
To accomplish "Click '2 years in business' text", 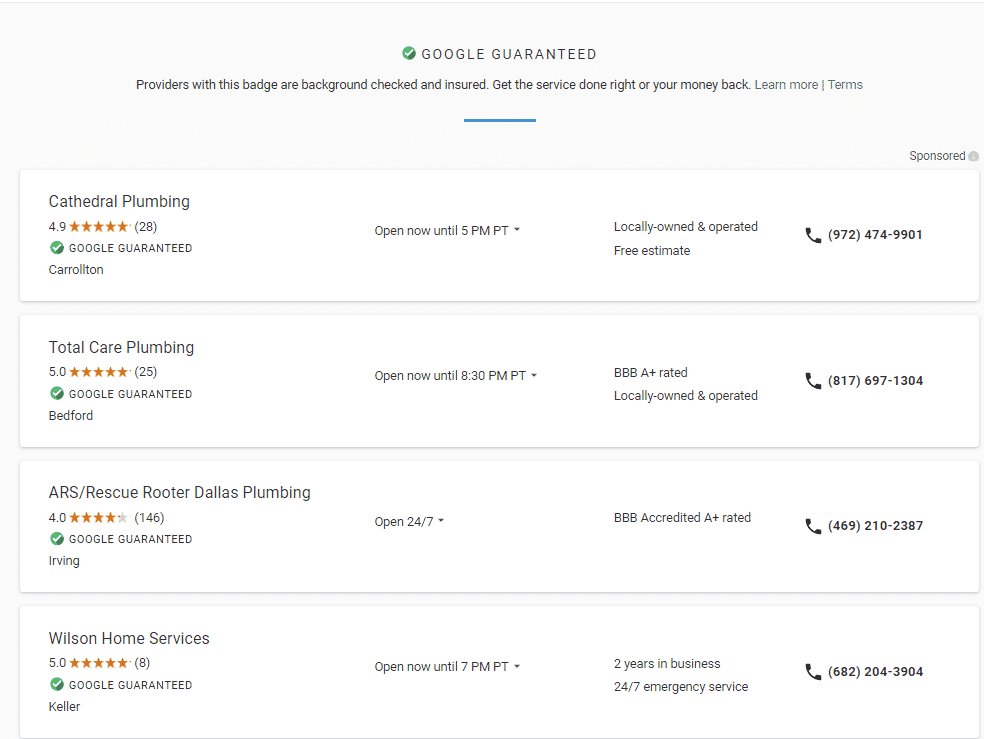I will [666, 664].
